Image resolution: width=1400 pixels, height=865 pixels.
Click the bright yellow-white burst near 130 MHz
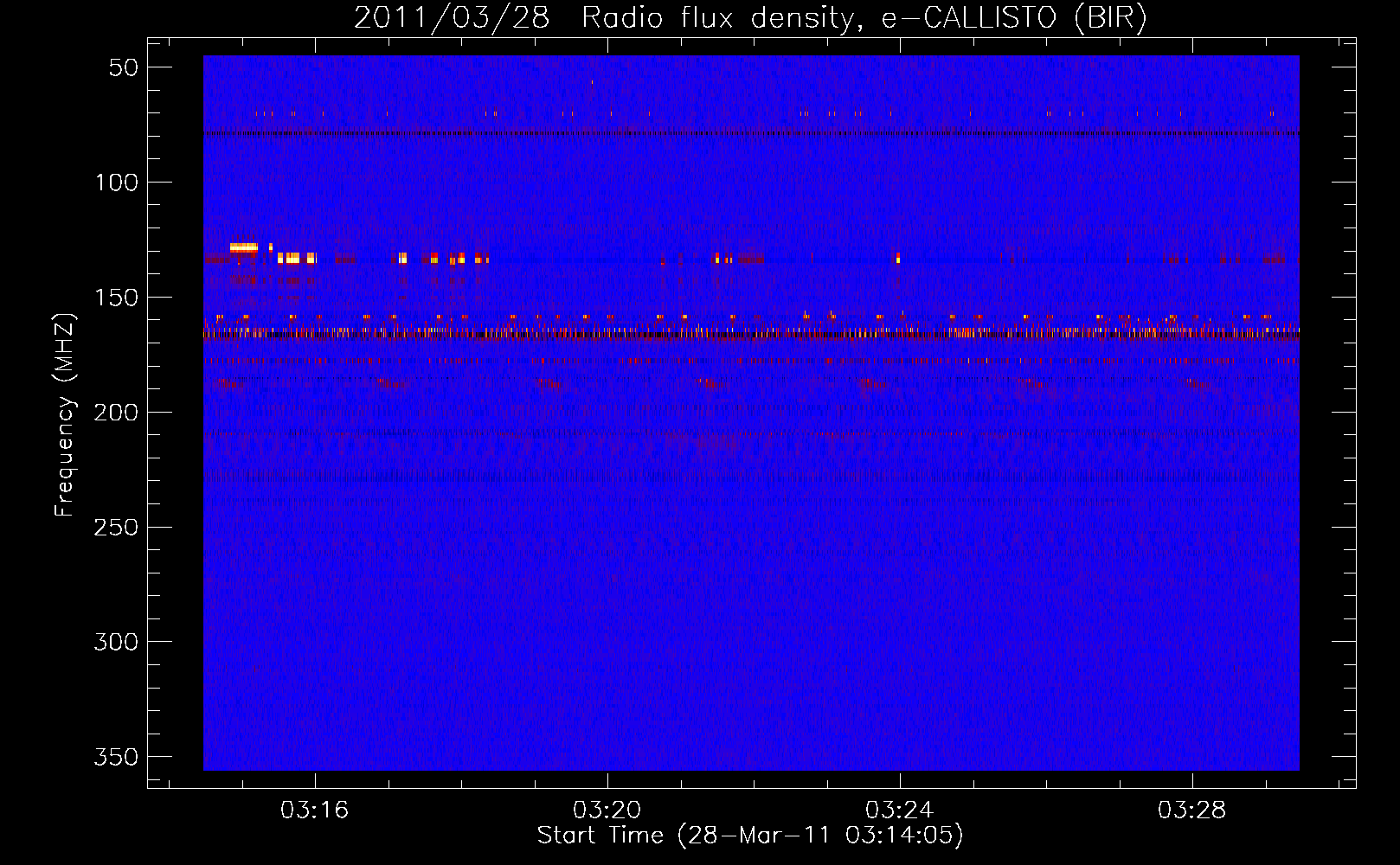pos(244,248)
